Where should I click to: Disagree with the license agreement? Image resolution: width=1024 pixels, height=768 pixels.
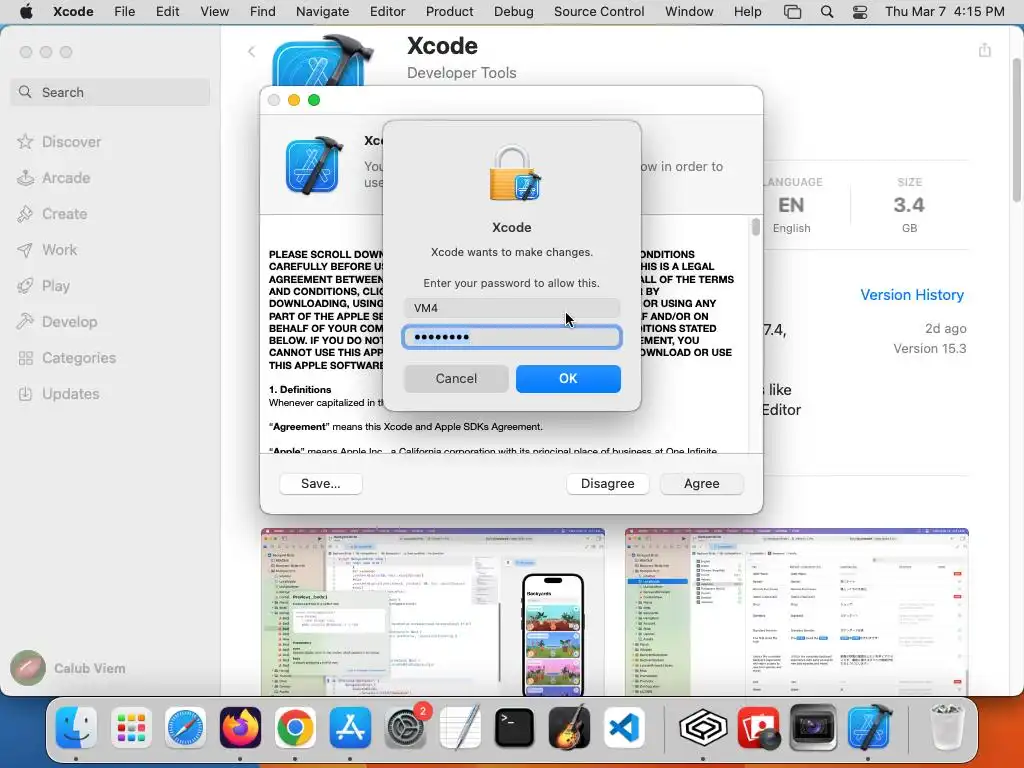point(607,483)
